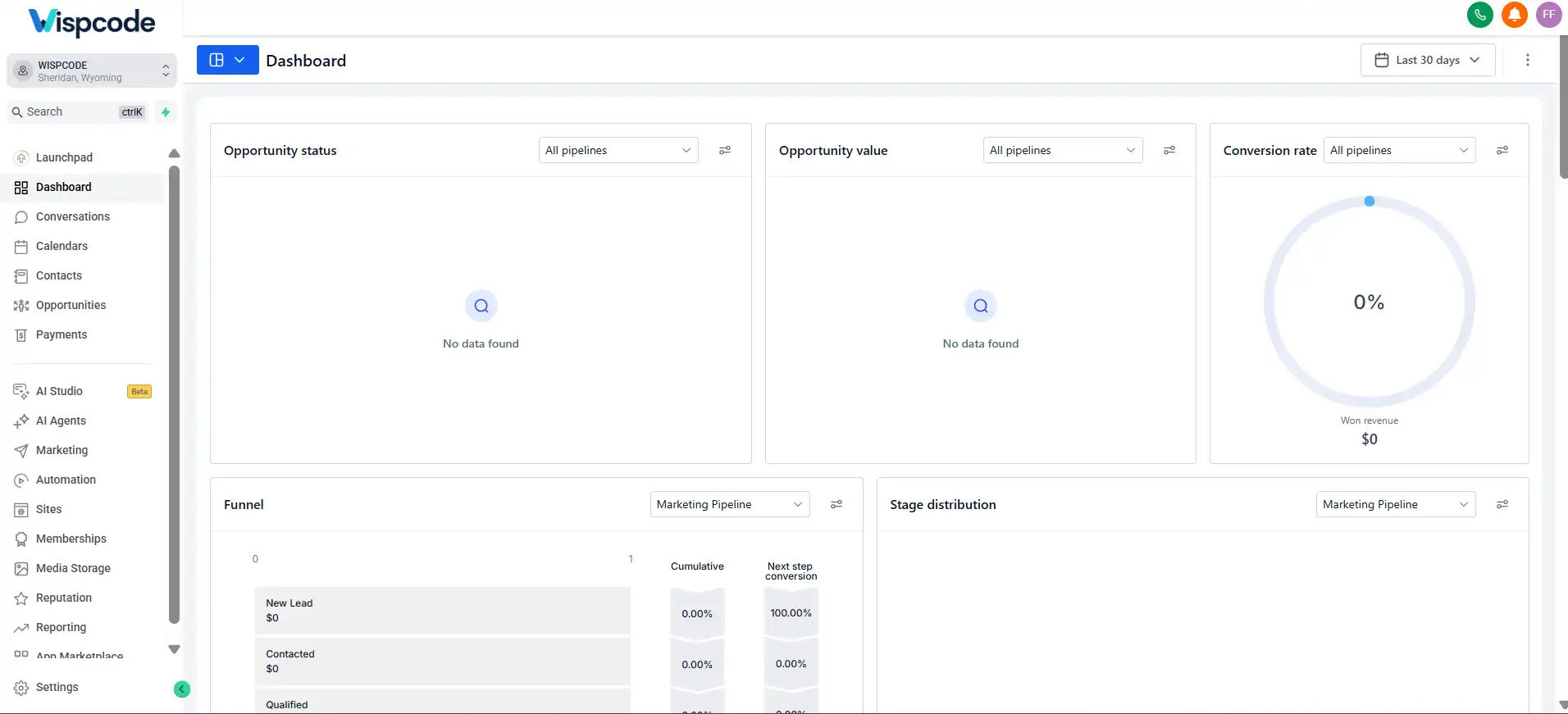Click sidebar scroll up arrow
This screenshot has width=1568, height=714.
pos(174,153)
